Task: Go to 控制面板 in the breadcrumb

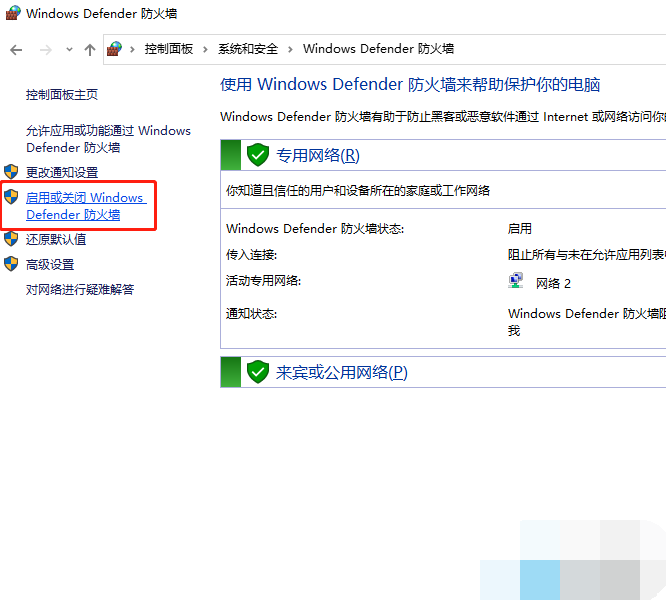Action: 168,49
